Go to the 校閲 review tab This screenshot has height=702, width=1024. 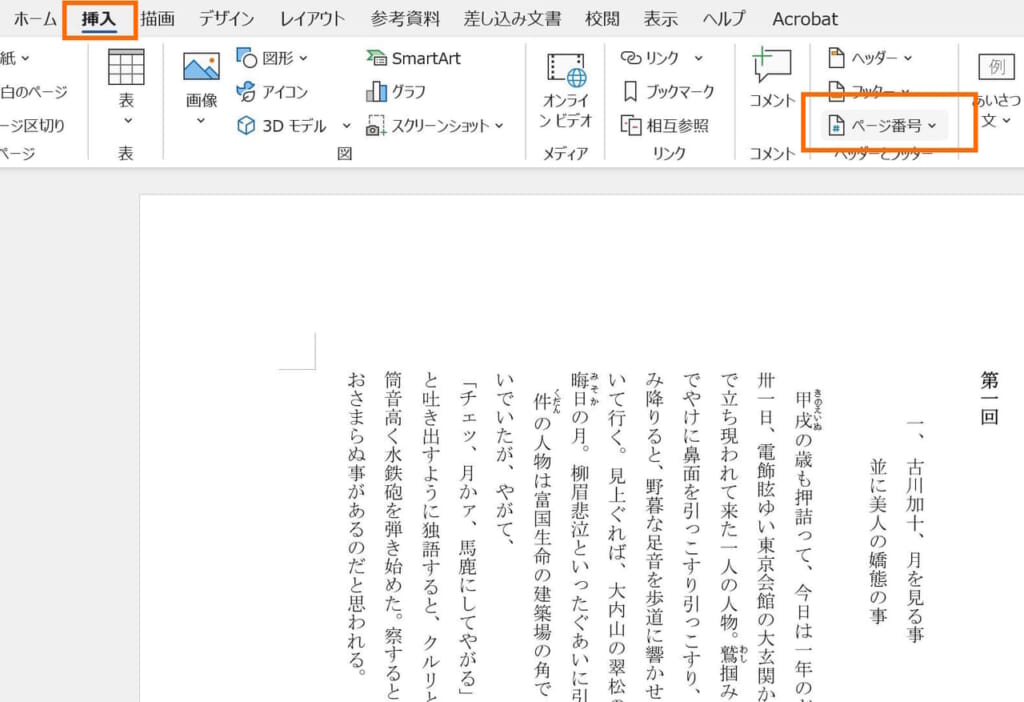click(602, 19)
